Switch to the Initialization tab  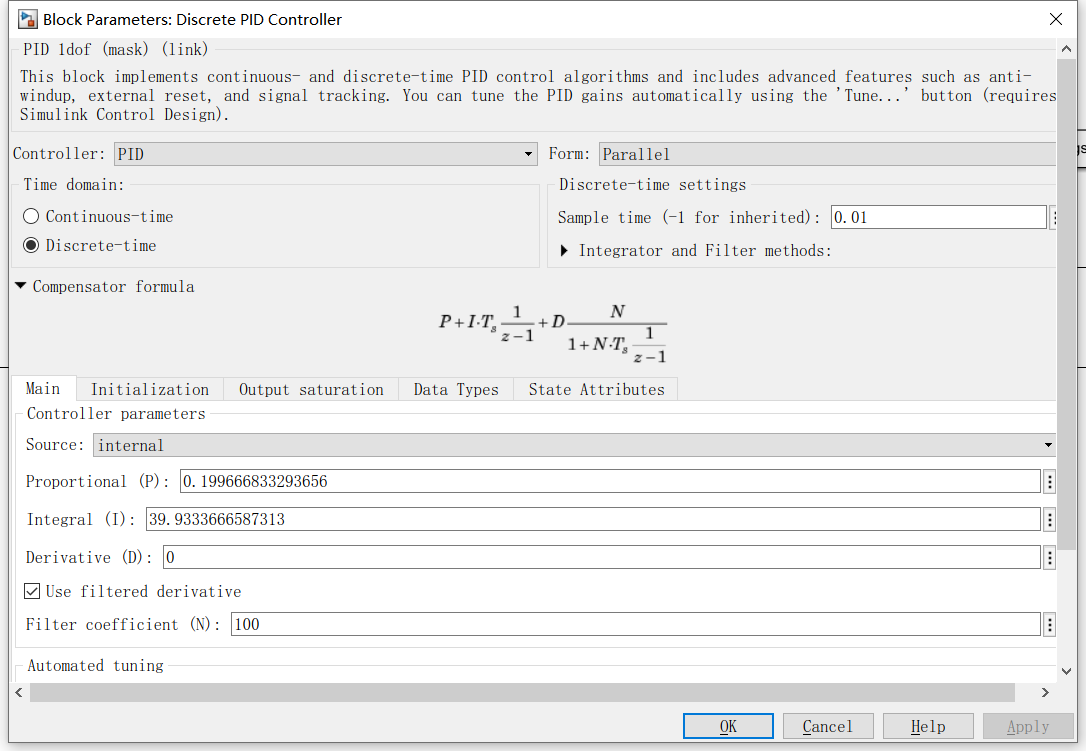click(150, 390)
